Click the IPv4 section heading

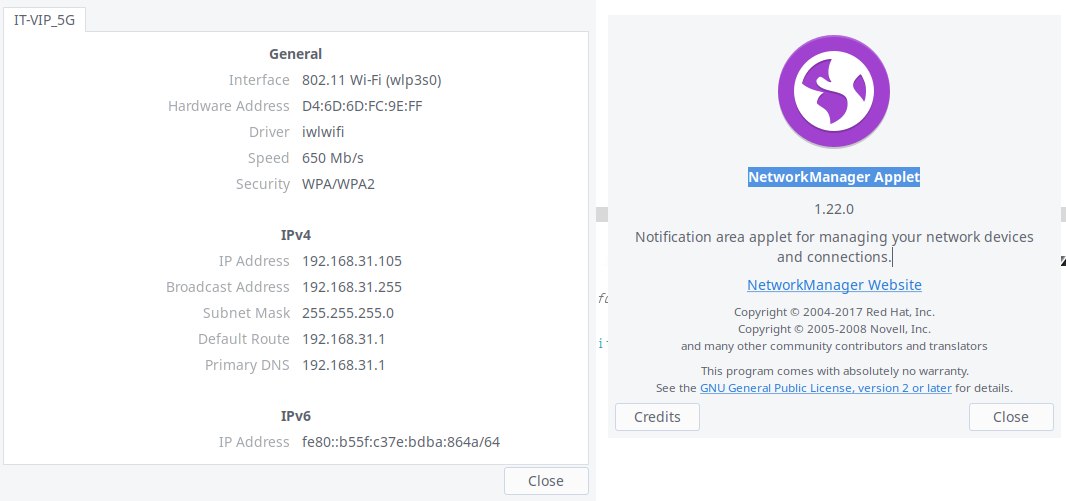pos(296,235)
